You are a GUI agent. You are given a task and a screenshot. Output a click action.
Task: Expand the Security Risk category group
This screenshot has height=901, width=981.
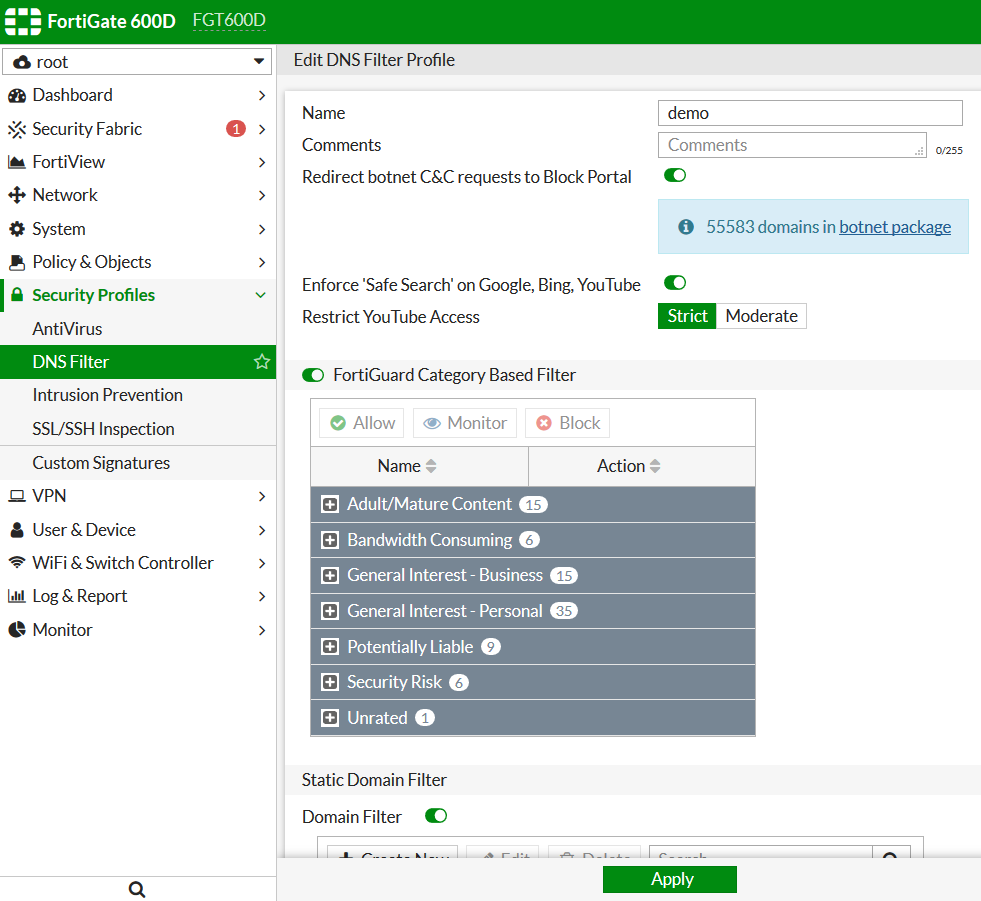330,683
